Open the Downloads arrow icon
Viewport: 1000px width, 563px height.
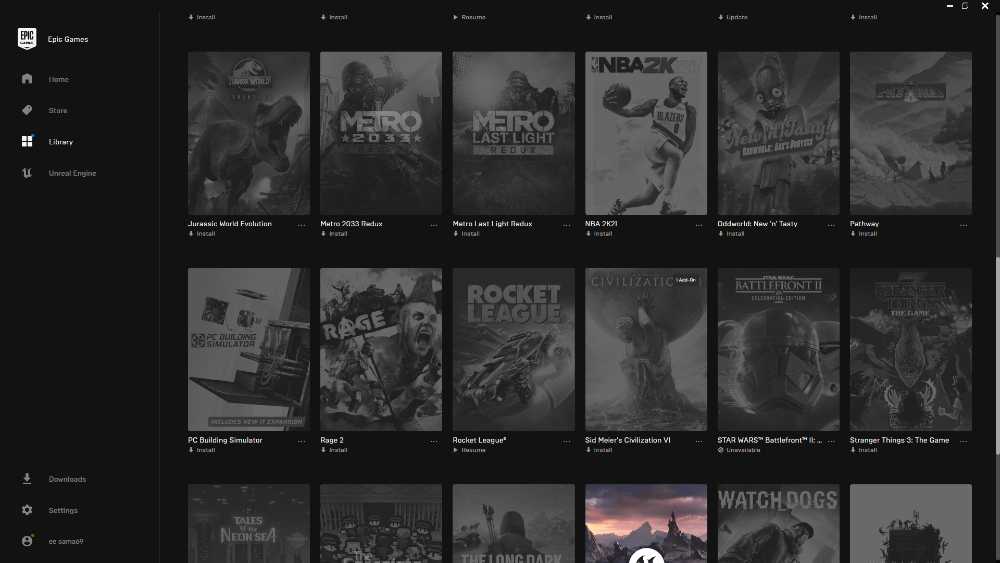27,479
